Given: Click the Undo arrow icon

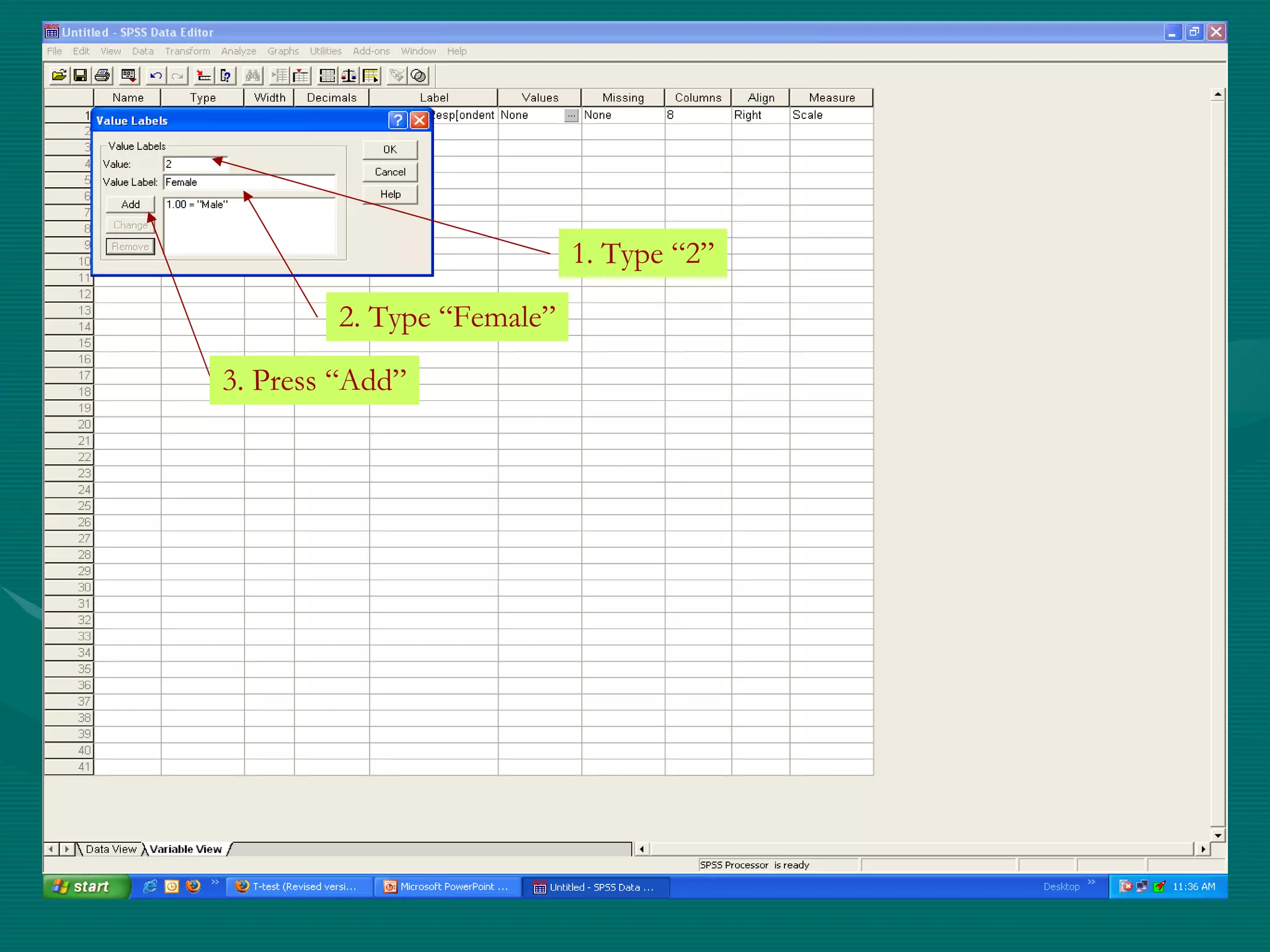Looking at the screenshot, I should point(156,76).
